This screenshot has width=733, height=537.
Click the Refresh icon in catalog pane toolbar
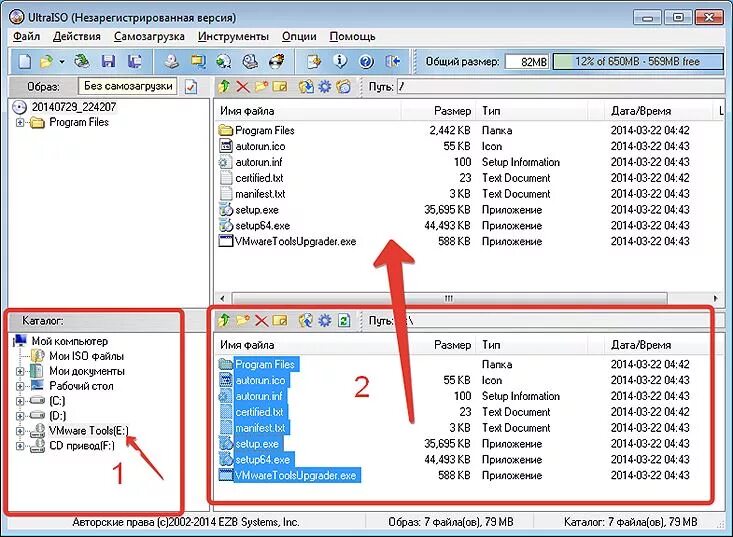[344, 320]
